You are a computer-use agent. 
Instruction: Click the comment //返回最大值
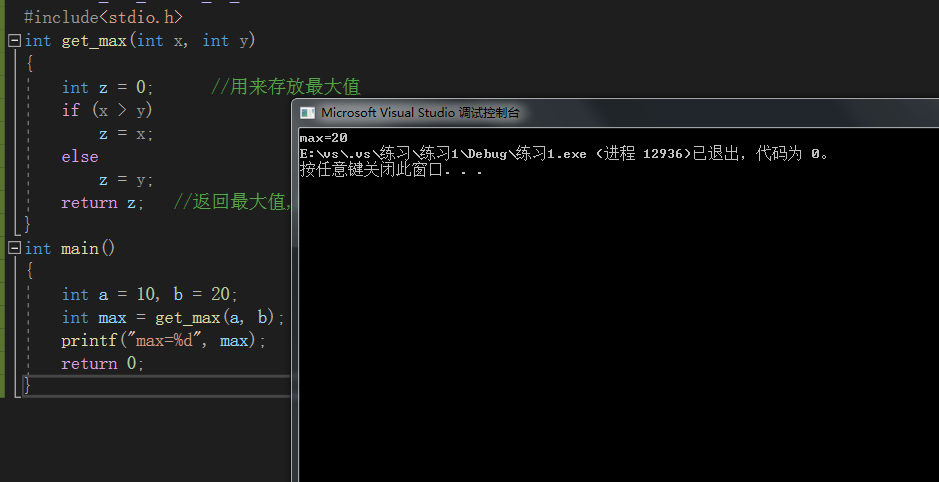tap(232, 202)
